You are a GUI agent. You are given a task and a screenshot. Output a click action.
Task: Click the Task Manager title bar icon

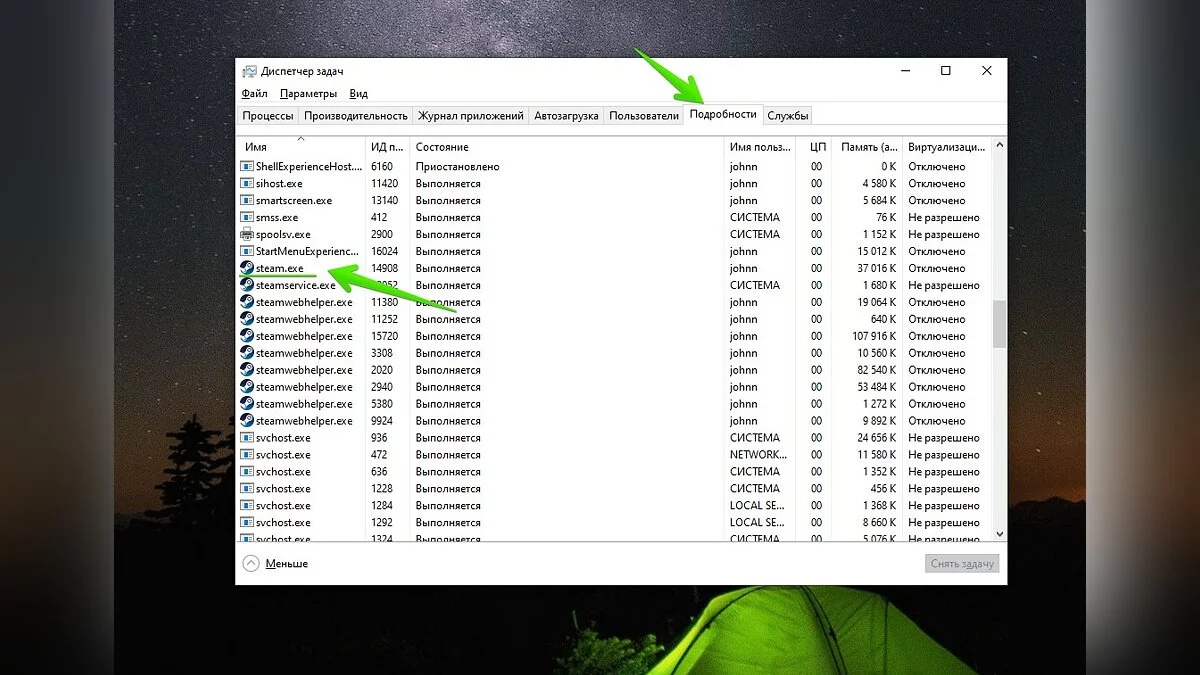[249, 71]
